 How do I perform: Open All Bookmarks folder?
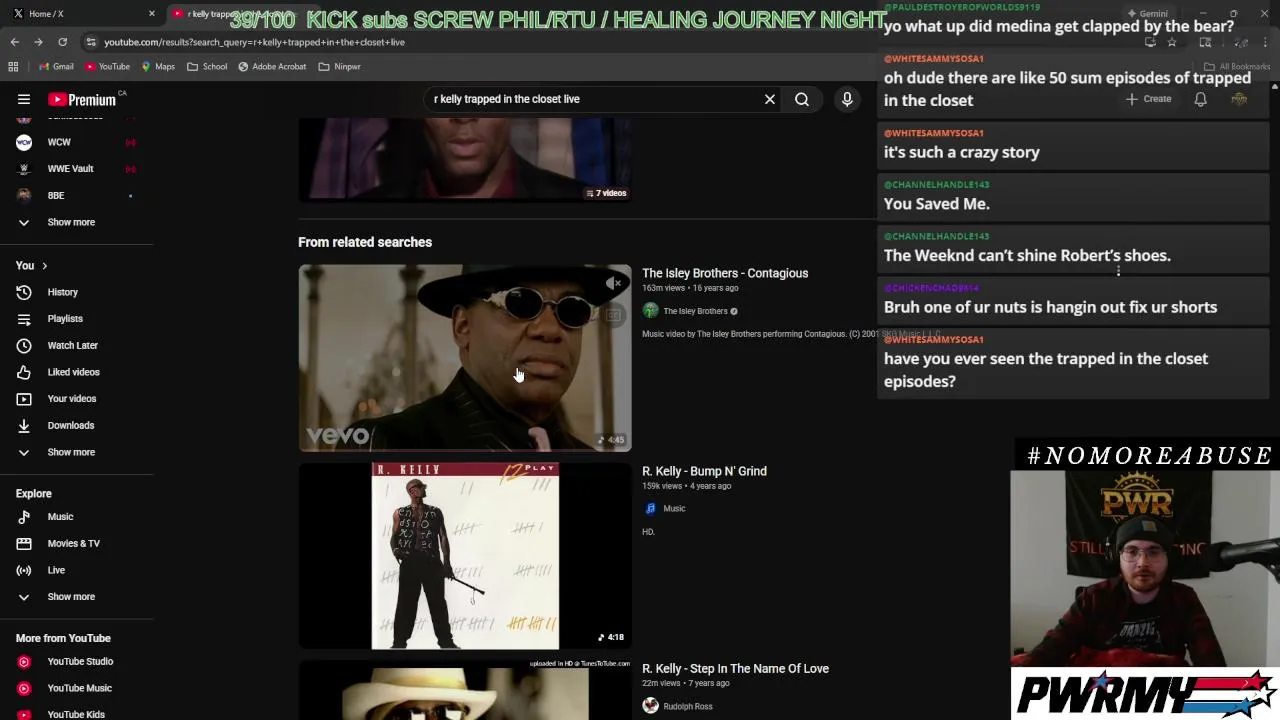pos(1238,66)
